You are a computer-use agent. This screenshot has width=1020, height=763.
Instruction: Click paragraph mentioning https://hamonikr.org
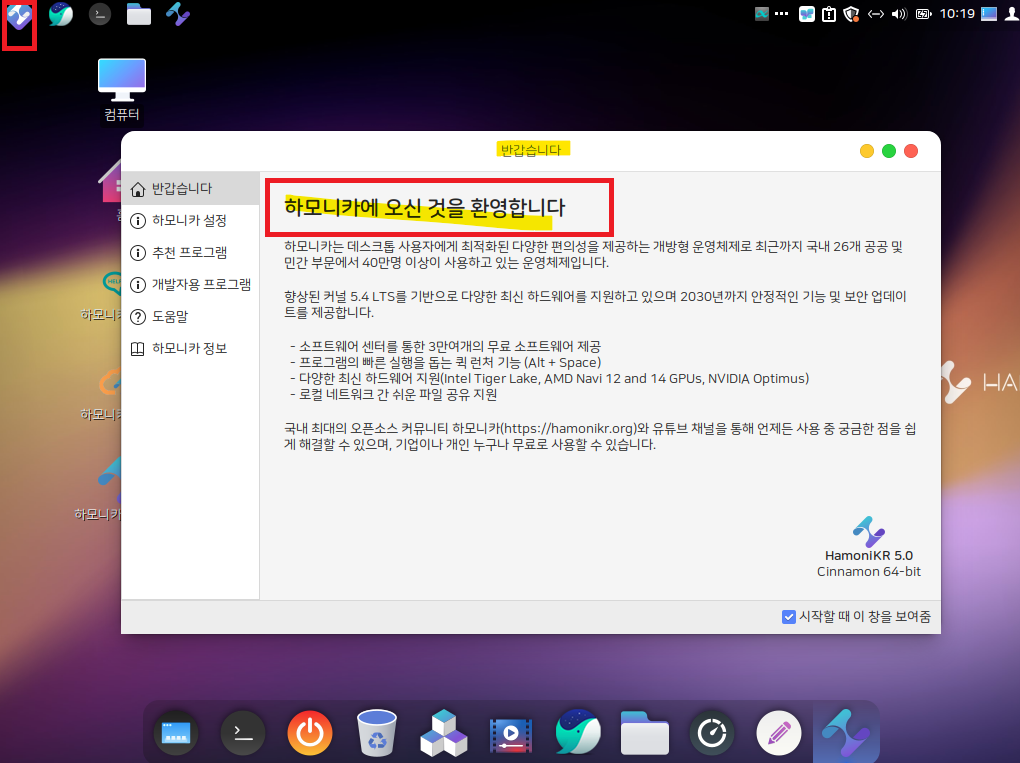tap(600, 436)
